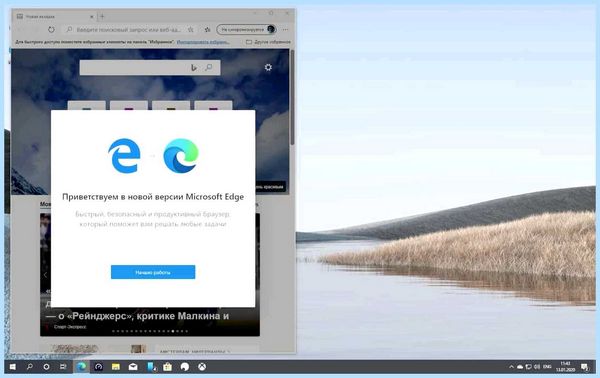
Task: Open Cortana circle on taskbar
Action: (x=46, y=367)
